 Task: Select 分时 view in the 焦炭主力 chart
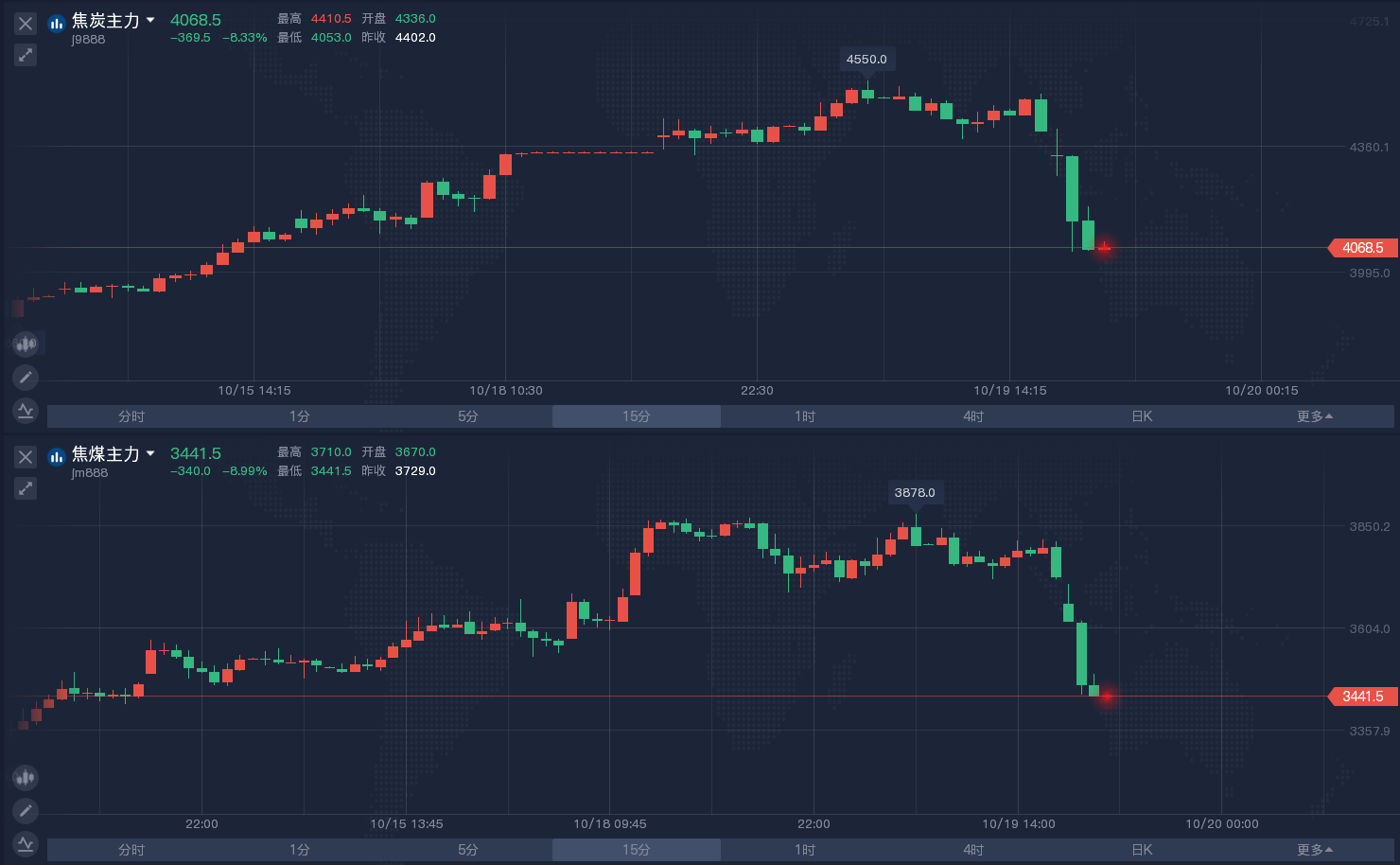point(131,416)
